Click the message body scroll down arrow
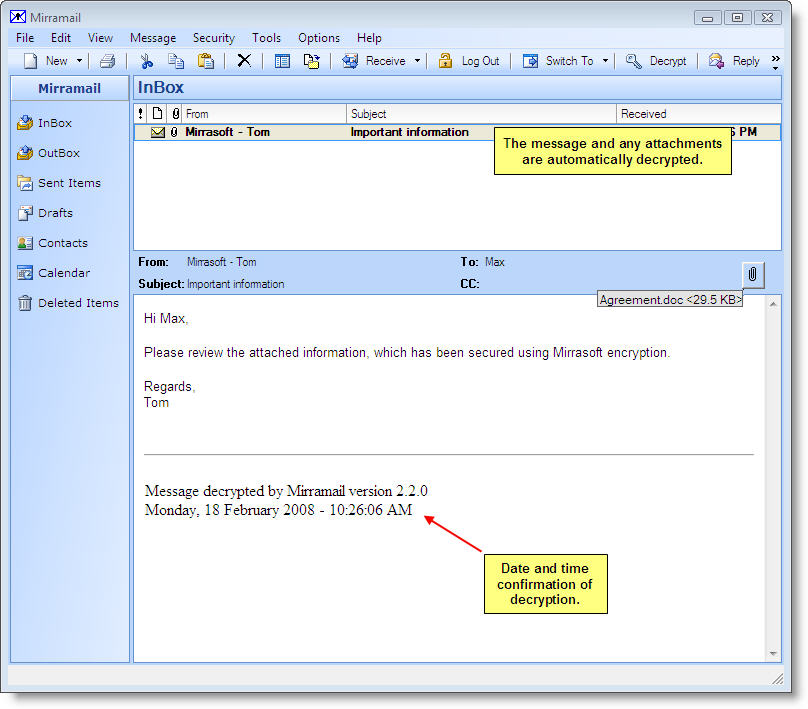Screen dimensions: 808x709 tap(773, 653)
